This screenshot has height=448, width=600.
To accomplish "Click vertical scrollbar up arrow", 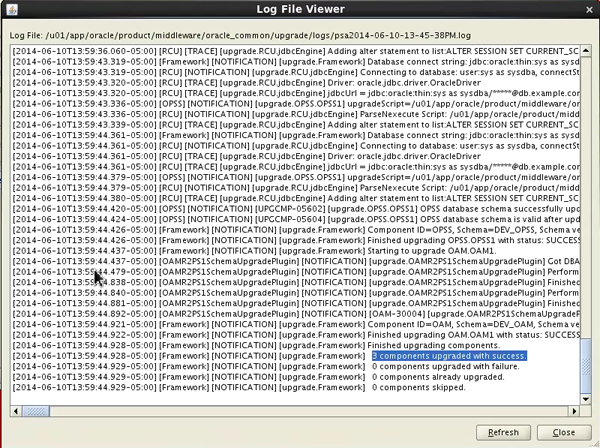I will [586, 51].
